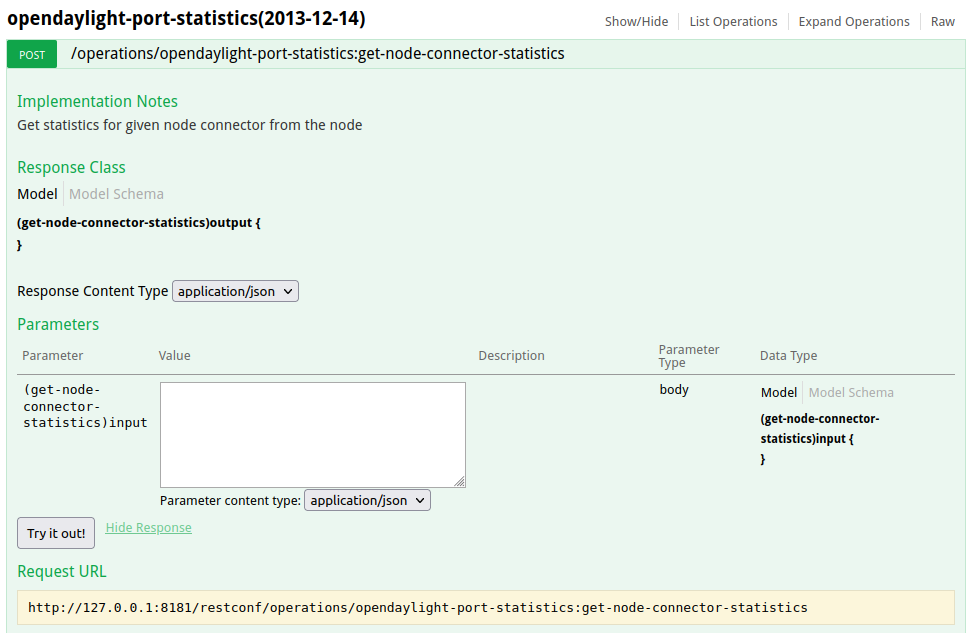Image resolution: width=973 pixels, height=633 pixels.
Task: Click the Request URL text box
Action: [x=486, y=607]
